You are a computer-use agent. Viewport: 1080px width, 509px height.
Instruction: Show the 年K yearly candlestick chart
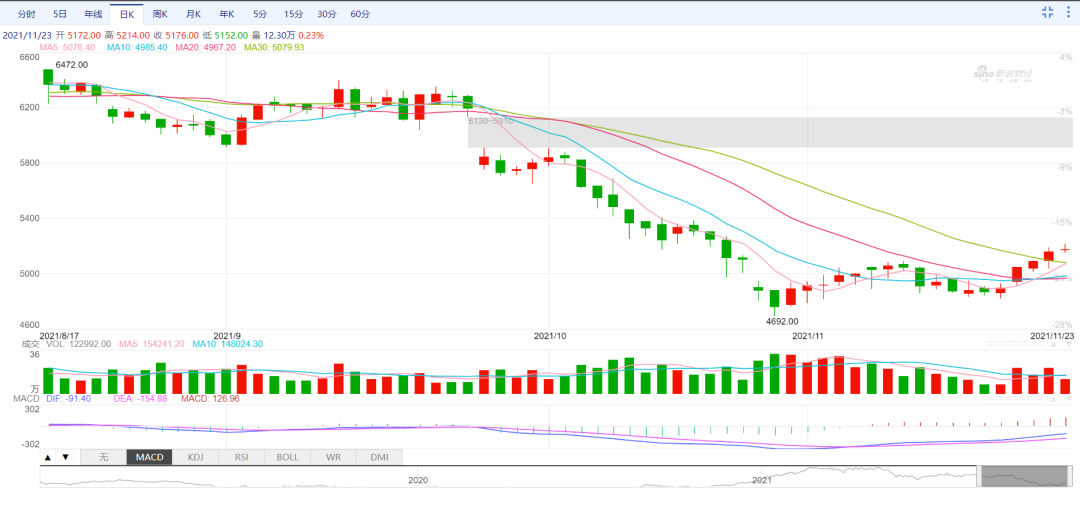coord(226,14)
